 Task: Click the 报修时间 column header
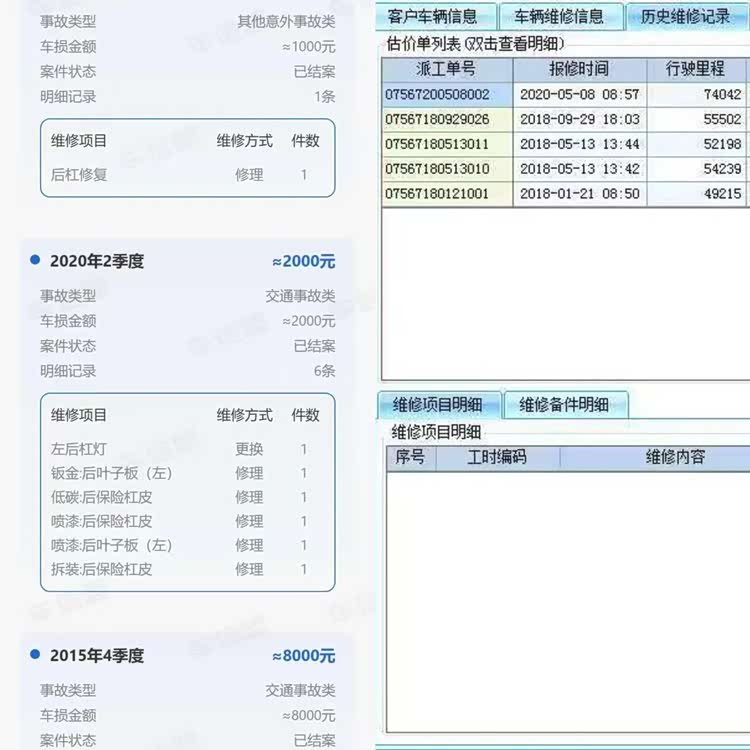pos(578,70)
